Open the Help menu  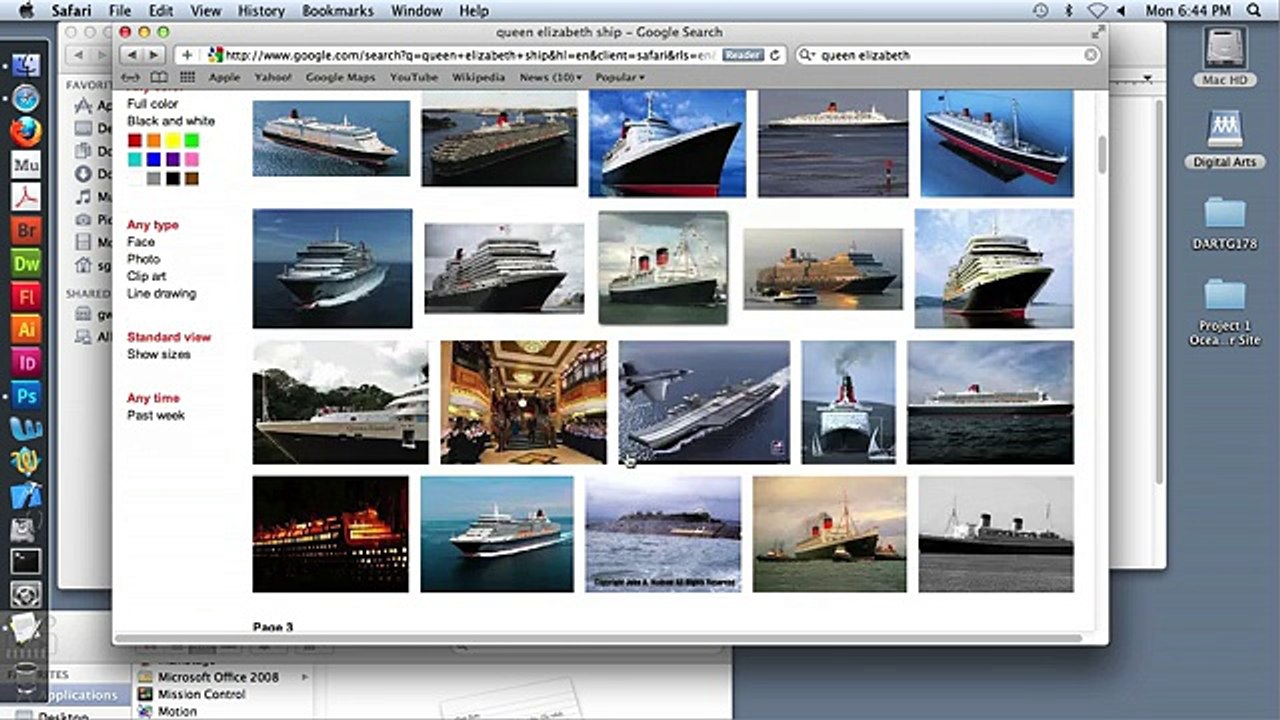click(474, 11)
